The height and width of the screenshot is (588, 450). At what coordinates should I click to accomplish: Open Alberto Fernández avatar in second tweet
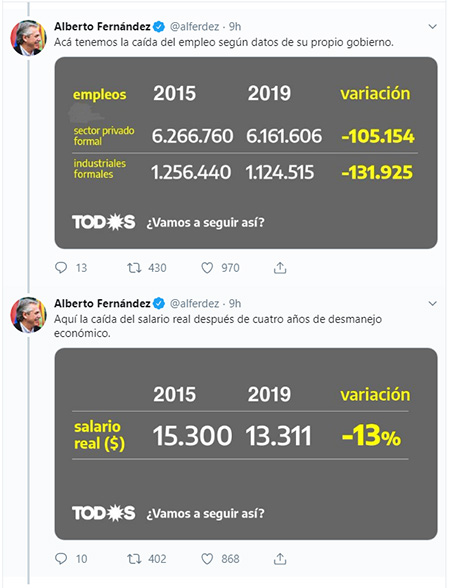tap(28, 315)
